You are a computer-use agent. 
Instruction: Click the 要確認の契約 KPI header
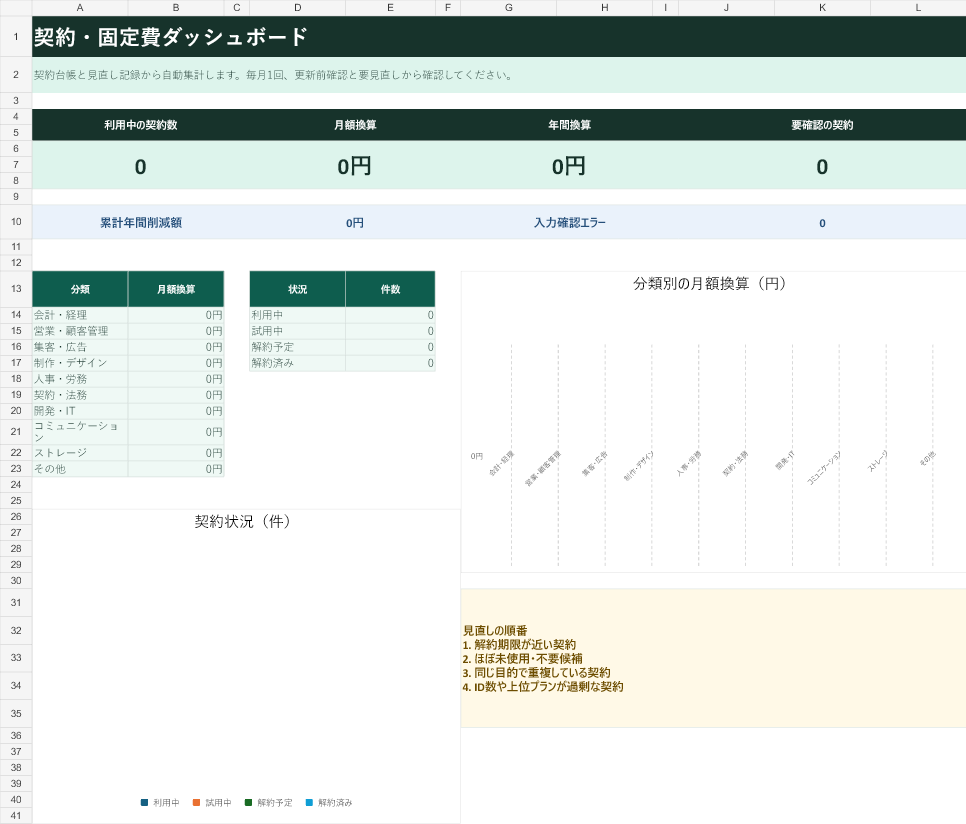pos(822,125)
